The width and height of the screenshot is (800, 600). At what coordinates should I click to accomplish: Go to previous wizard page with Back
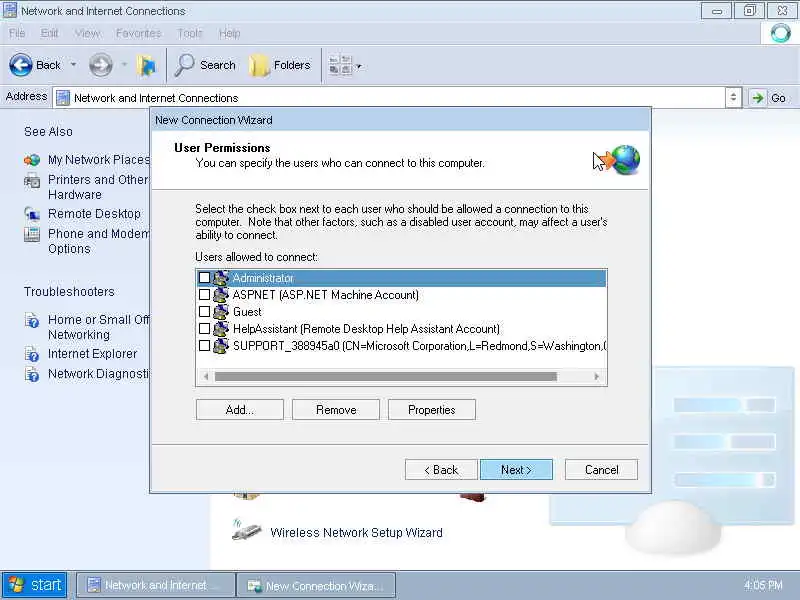click(x=441, y=470)
